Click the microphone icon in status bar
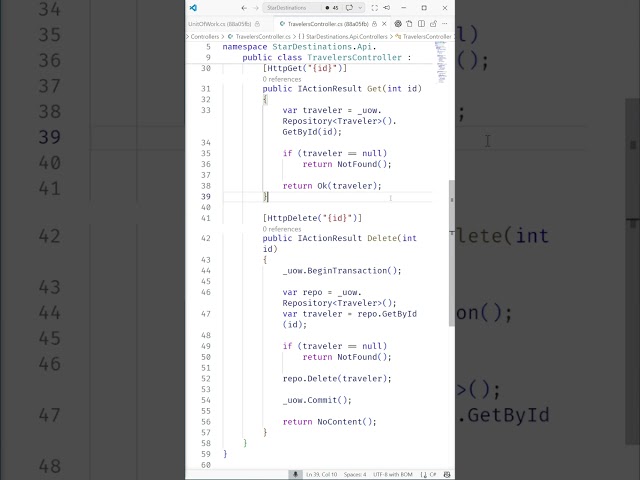The image size is (640, 480). point(295,474)
